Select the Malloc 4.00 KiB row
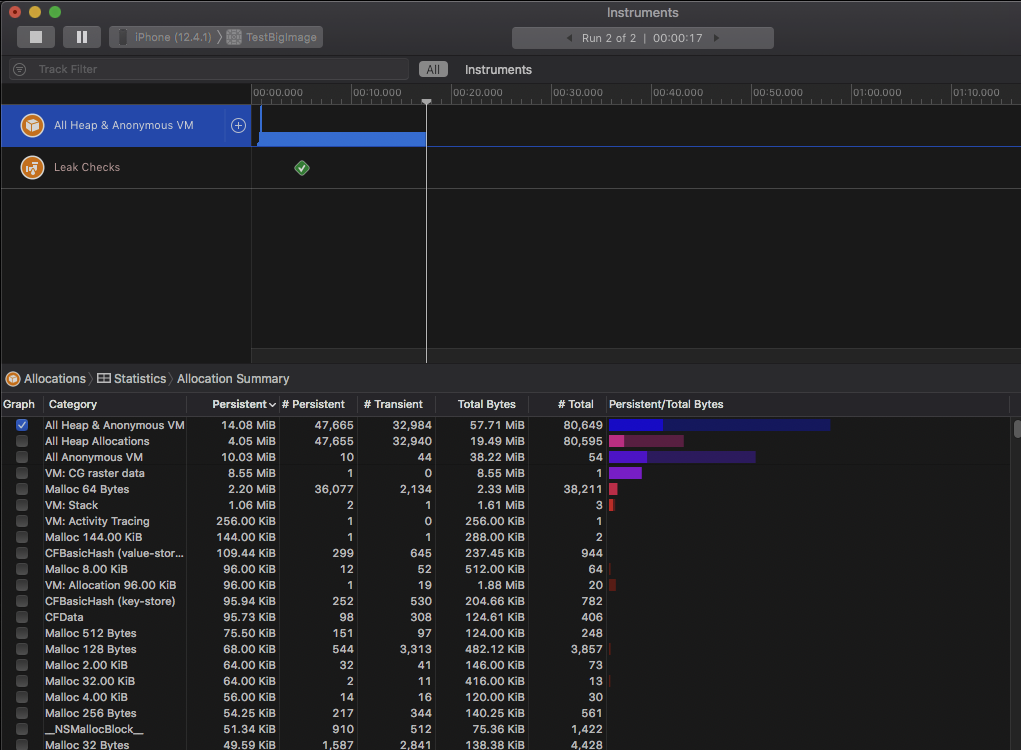 505,697
